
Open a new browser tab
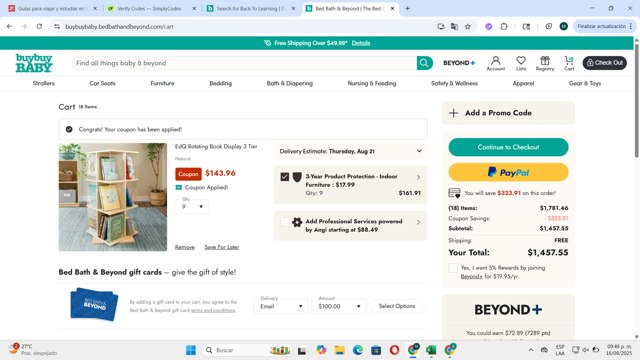pos(407,8)
